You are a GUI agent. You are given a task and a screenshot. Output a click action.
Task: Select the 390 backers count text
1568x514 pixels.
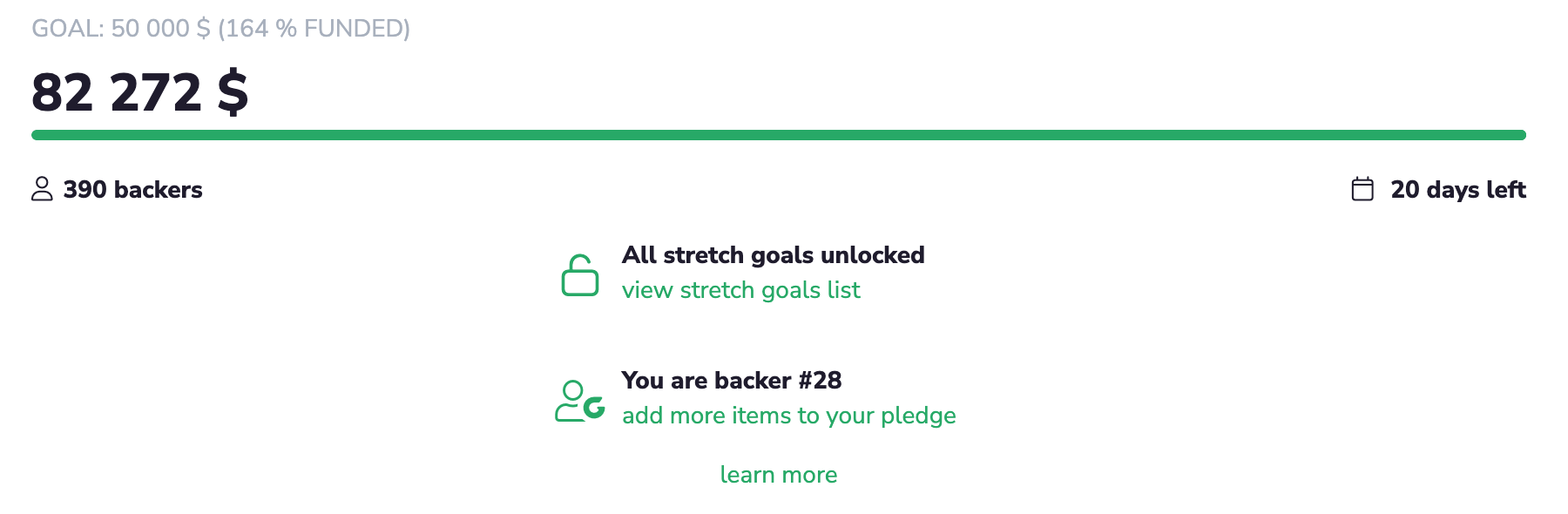pos(132,190)
